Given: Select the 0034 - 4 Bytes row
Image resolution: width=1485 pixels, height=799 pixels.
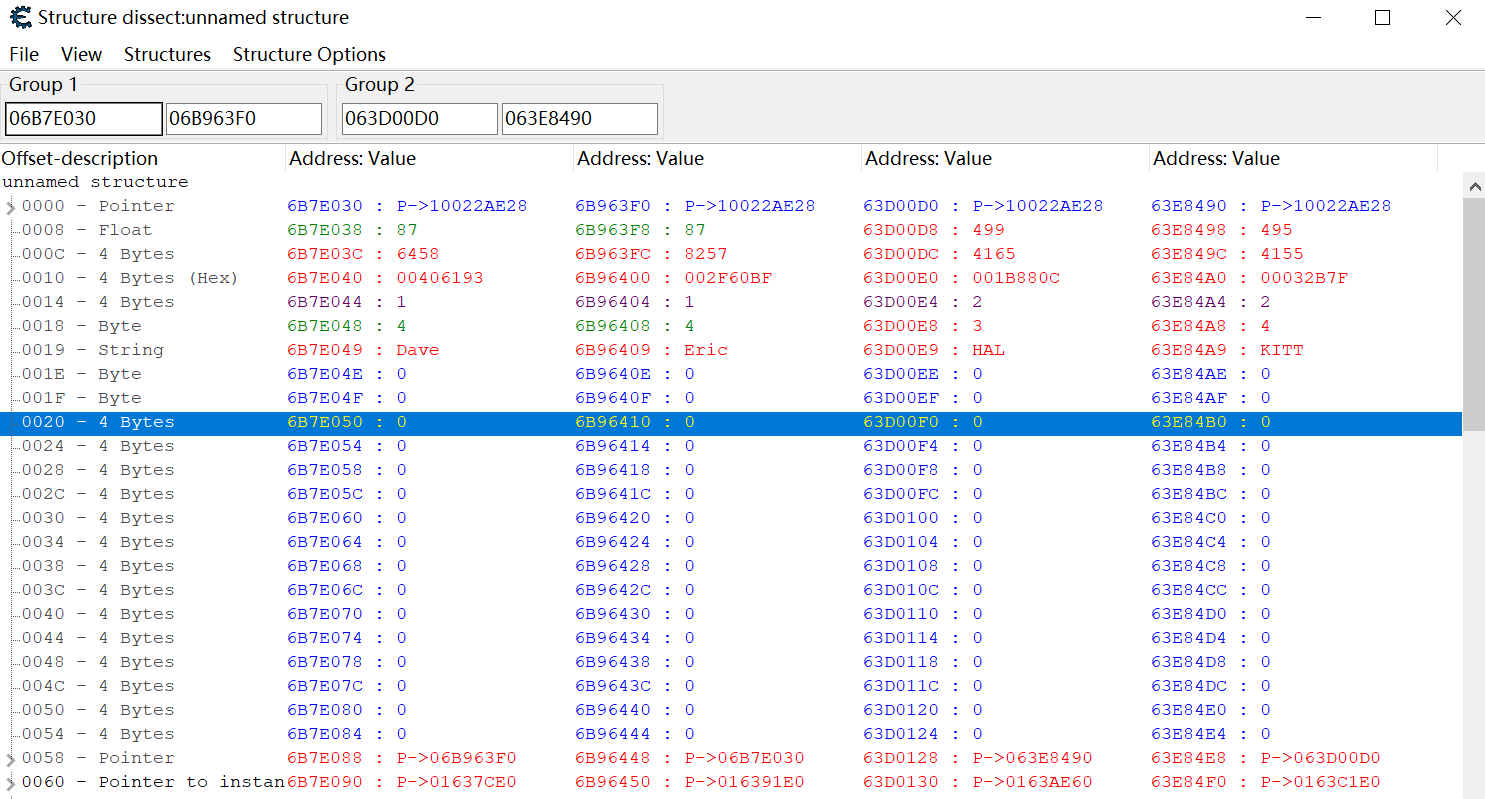Looking at the screenshot, I should coord(731,542).
